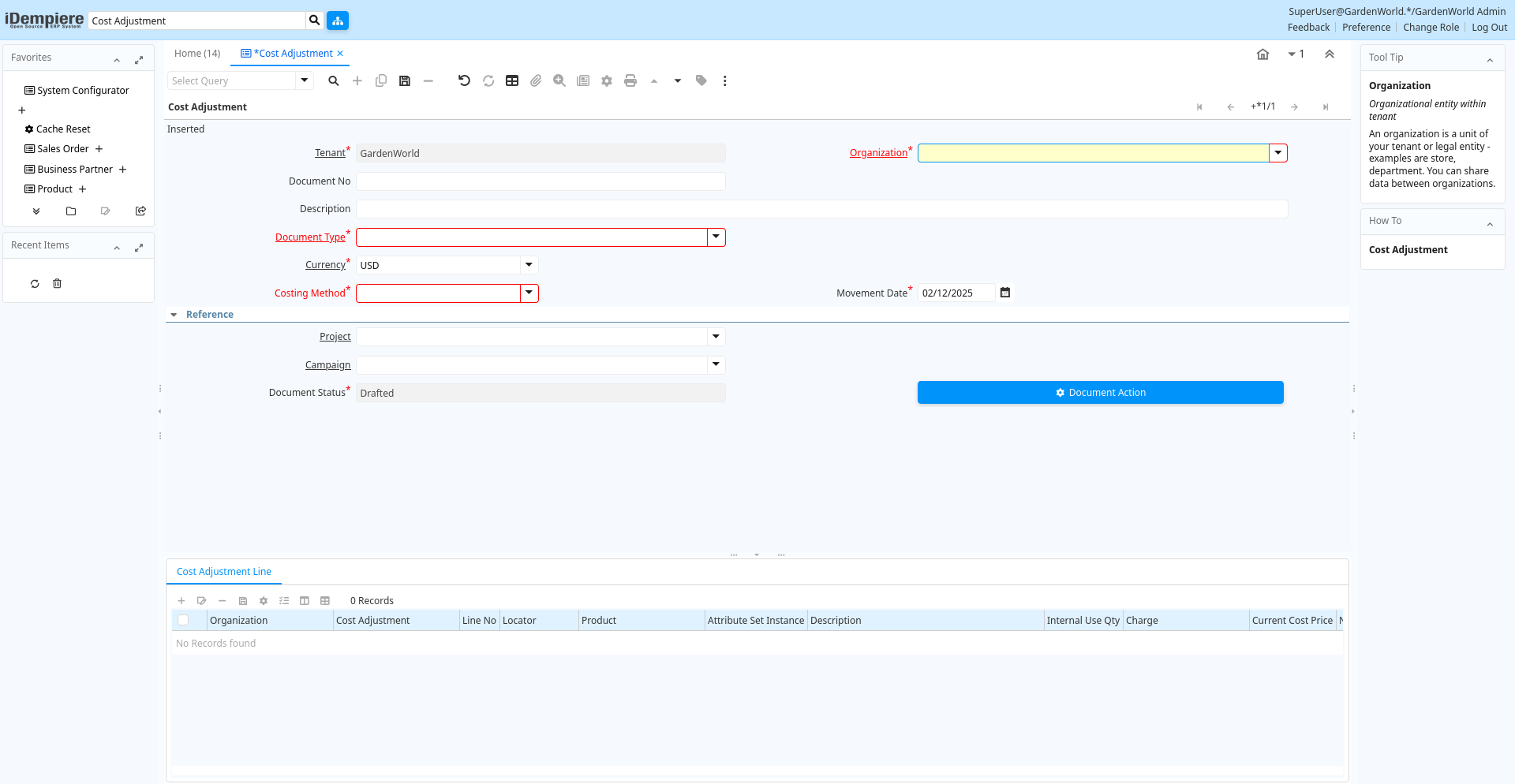
Task: Click the Undo changes icon
Action: [464, 81]
